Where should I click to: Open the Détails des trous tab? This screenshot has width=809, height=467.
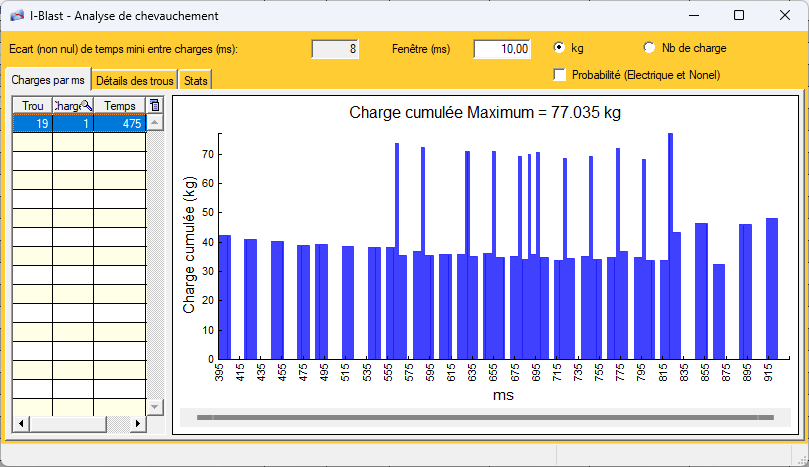click(135, 80)
